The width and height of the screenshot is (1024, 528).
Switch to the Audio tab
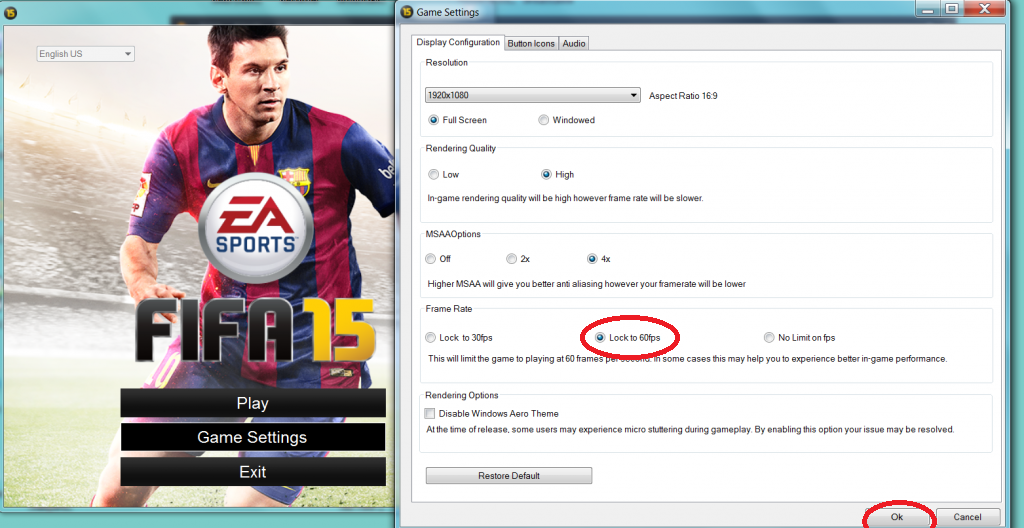click(574, 44)
